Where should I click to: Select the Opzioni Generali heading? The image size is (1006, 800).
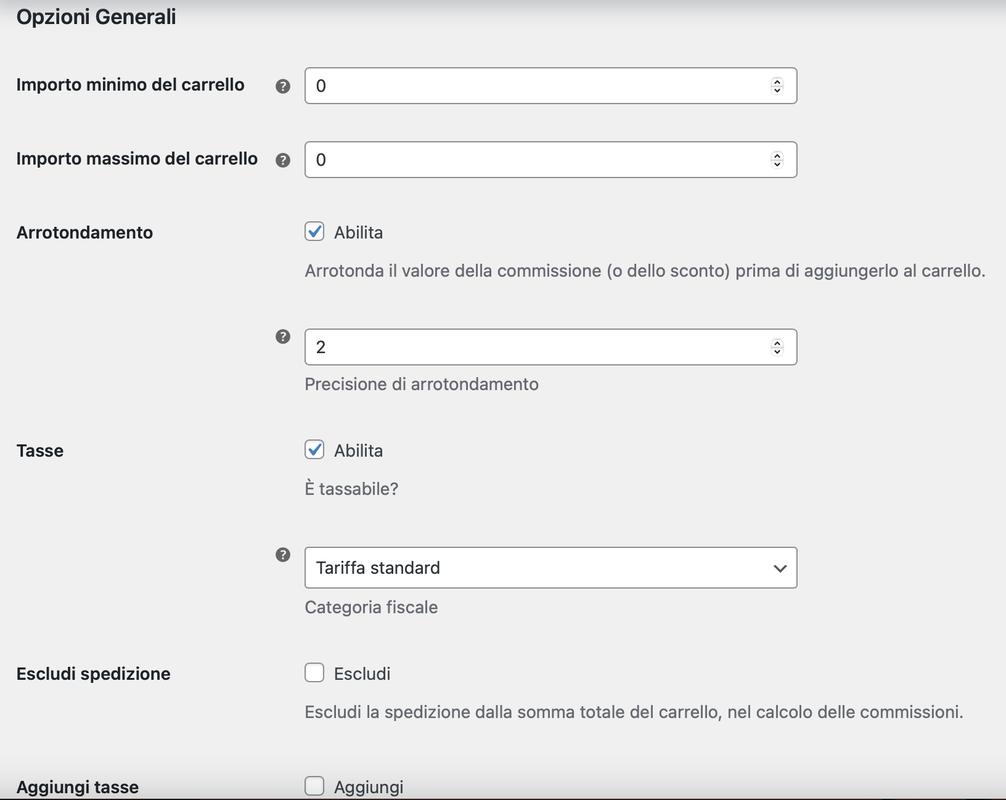[96, 17]
